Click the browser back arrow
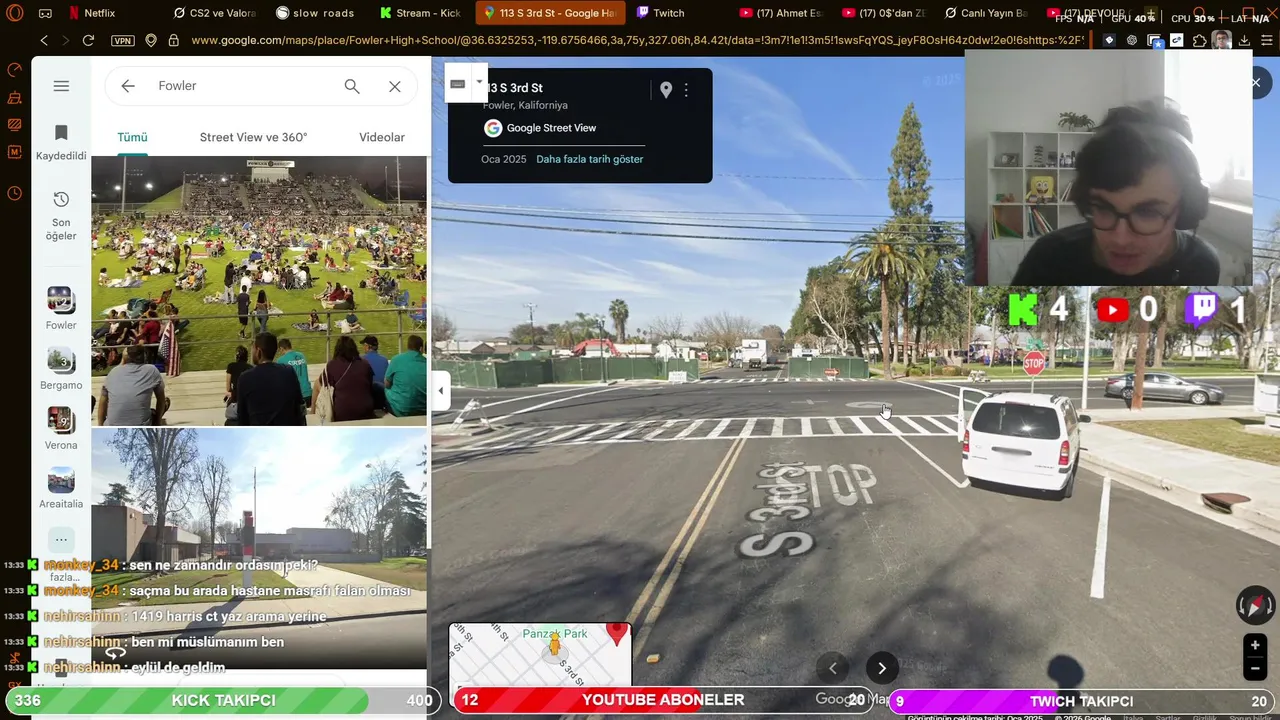1280x720 pixels. (x=44, y=40)
